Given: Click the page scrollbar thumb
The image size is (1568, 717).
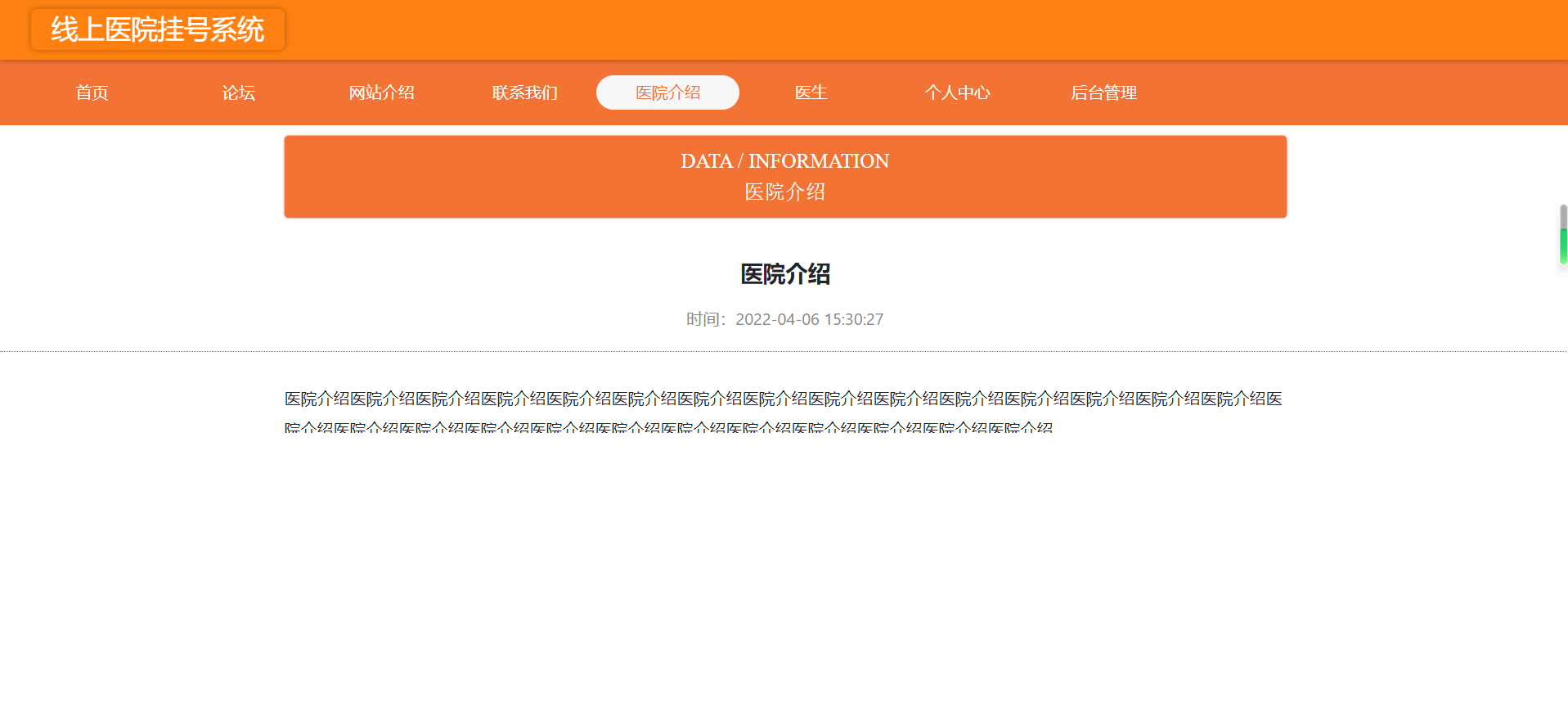Looking at the screenshot, I should pyautogui.click(x=1563, y=235).
